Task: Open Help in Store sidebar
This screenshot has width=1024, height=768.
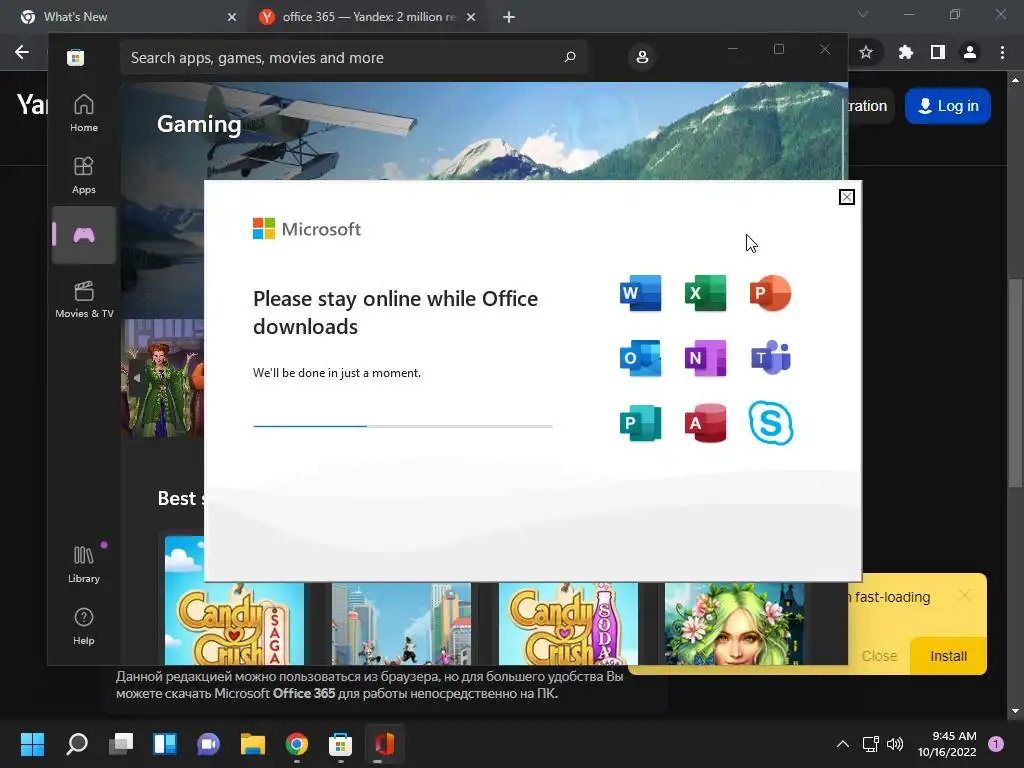Action: (x=84, y=626)
